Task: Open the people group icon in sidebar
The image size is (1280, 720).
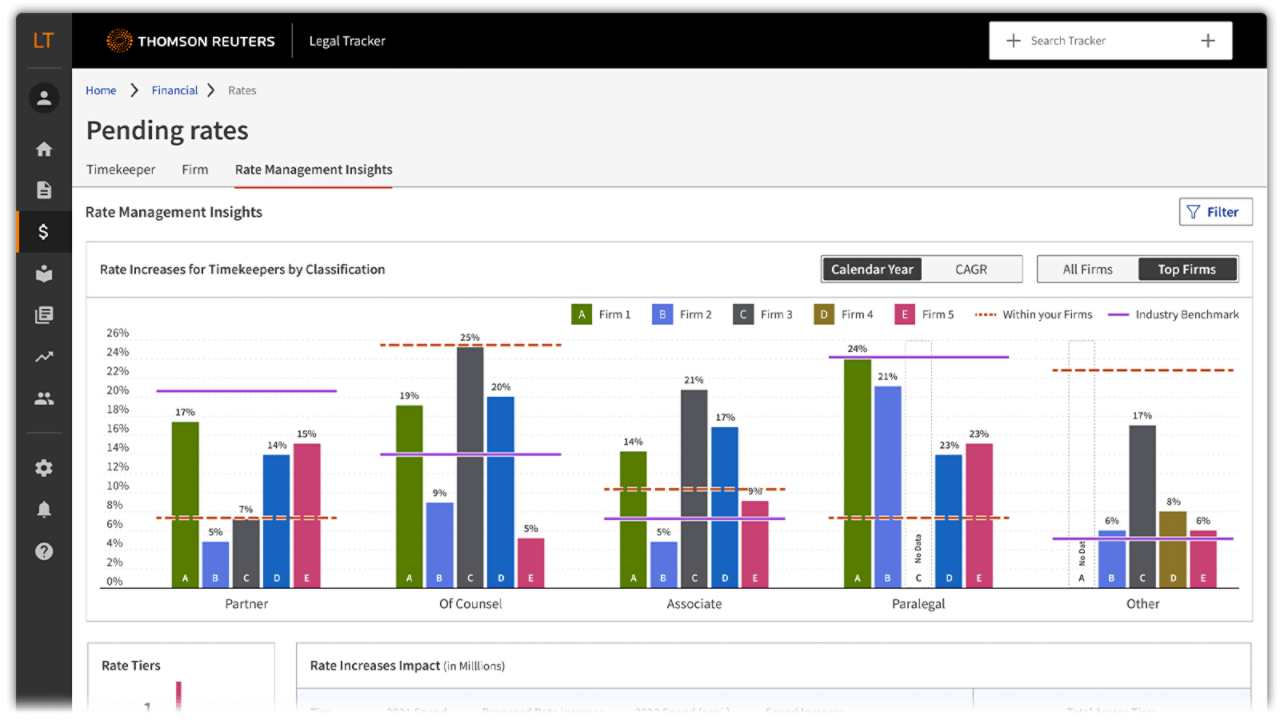Action: pos(43,398)
